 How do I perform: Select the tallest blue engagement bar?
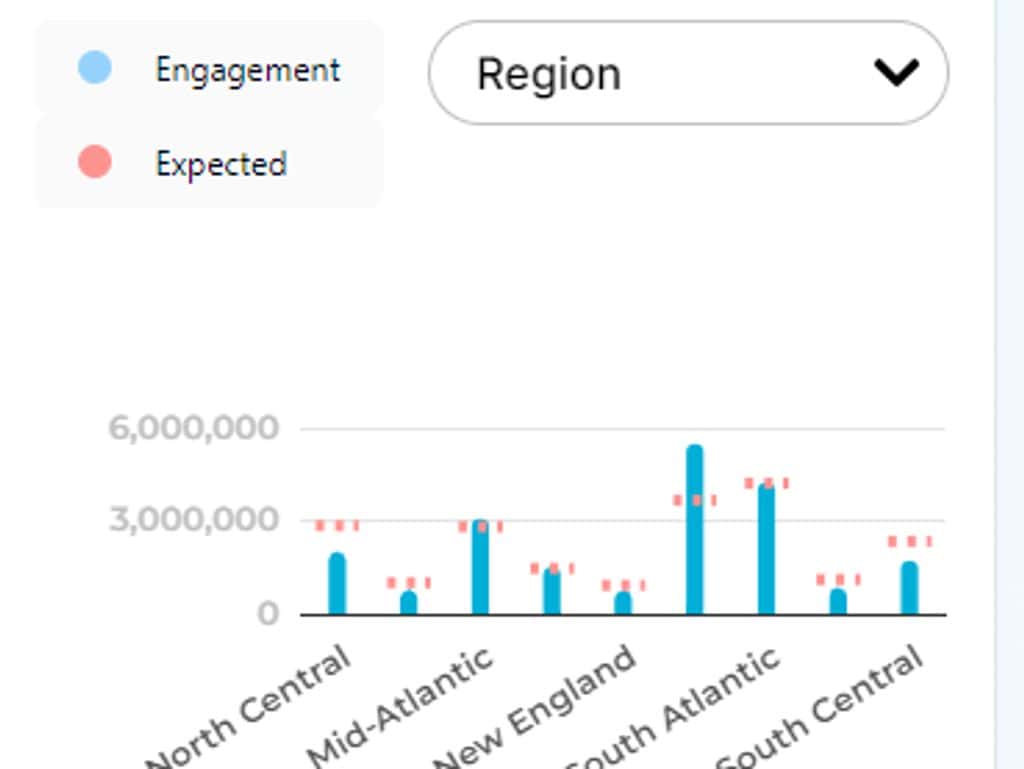tap(694, 530)
